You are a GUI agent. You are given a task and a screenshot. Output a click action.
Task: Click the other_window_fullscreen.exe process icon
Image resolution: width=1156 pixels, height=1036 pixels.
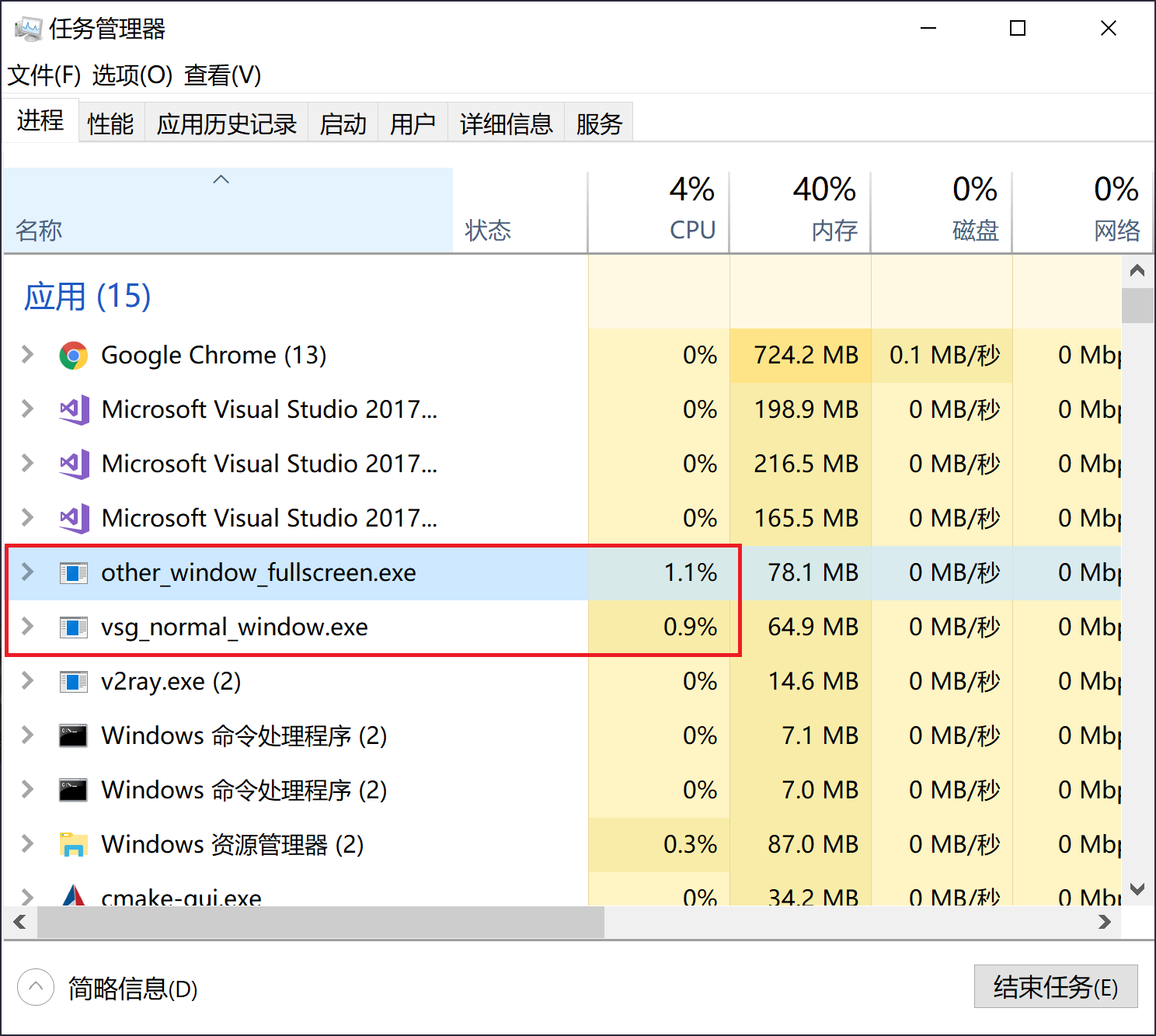pyautogui.click(x=74, y=572)
